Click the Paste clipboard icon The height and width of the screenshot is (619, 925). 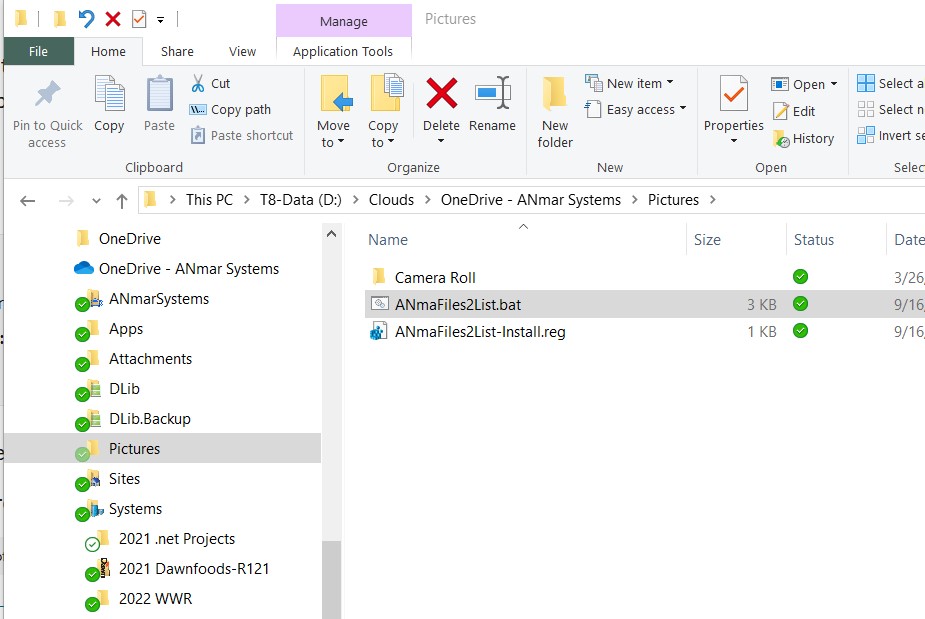pos(159,95)
